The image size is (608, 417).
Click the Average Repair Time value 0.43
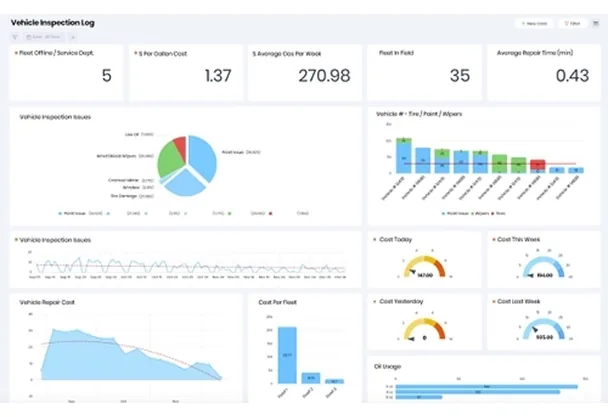click(572, 76)
